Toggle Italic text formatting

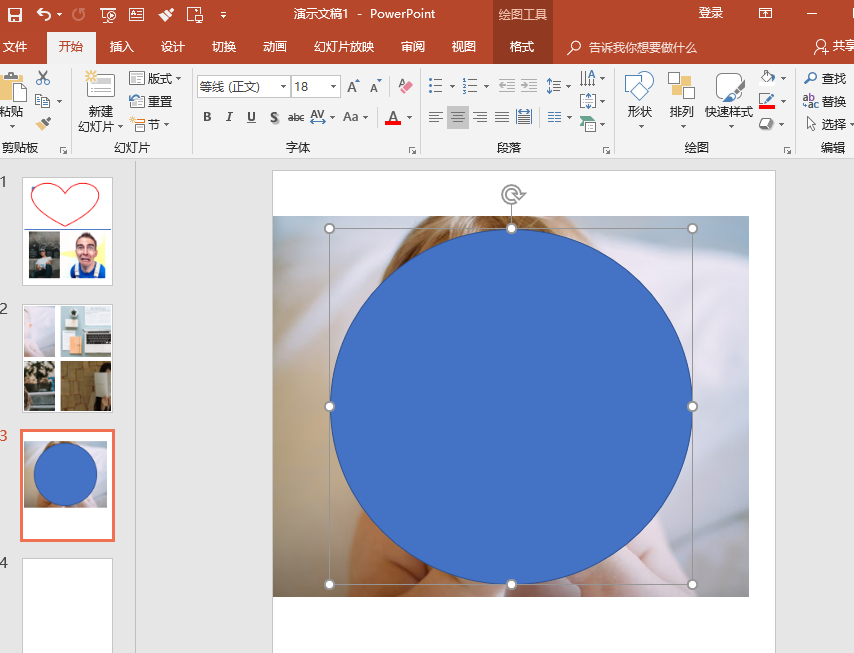pos(229,118)
